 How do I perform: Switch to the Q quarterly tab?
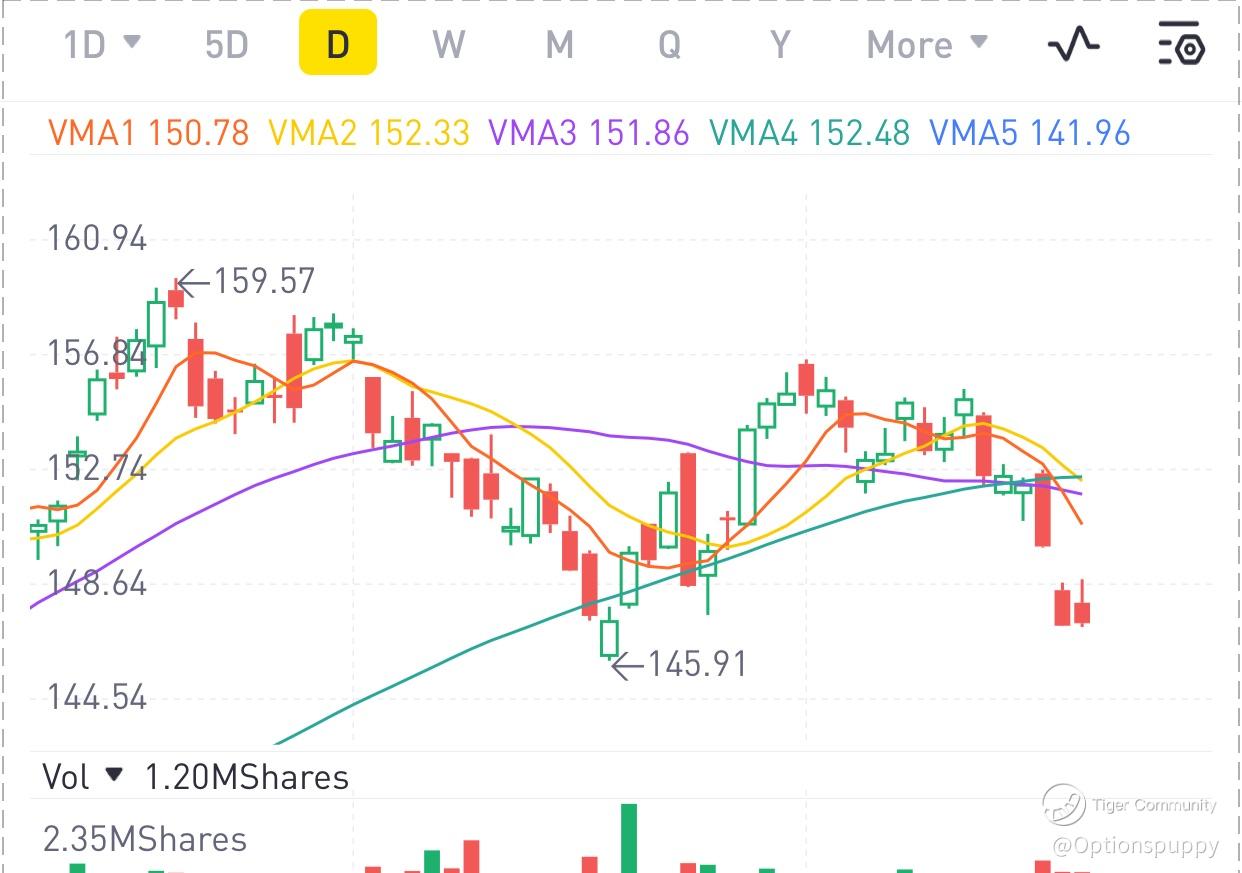click(669, 45)
